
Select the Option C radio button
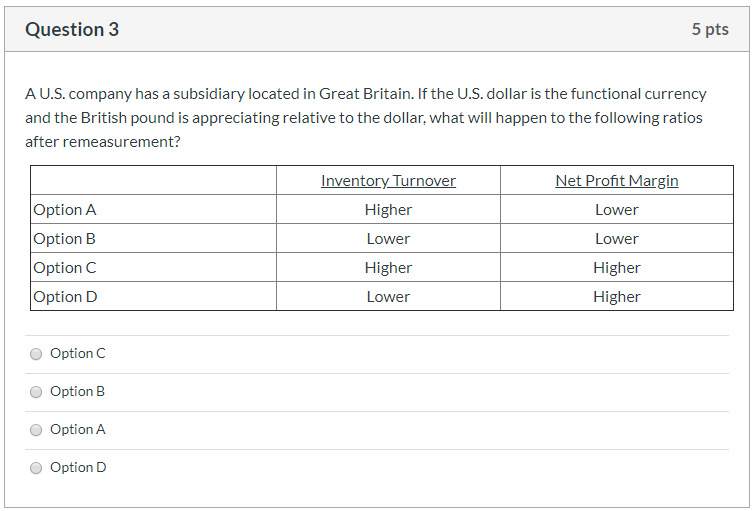[x=36, y=354]
